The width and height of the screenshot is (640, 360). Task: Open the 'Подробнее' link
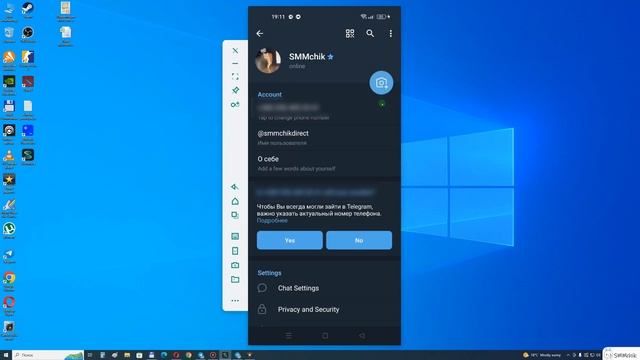coord(272,220)
